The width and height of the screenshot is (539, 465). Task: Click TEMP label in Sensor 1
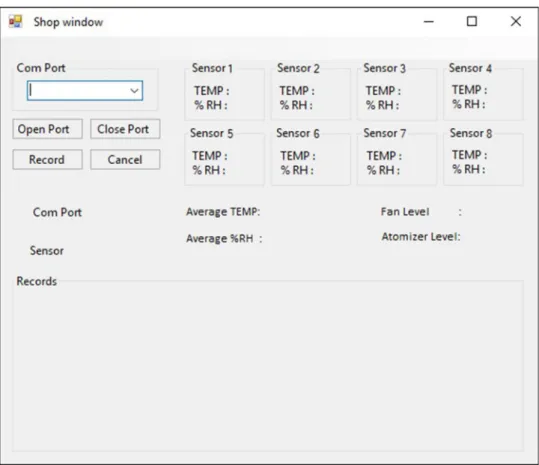[212, 91]
